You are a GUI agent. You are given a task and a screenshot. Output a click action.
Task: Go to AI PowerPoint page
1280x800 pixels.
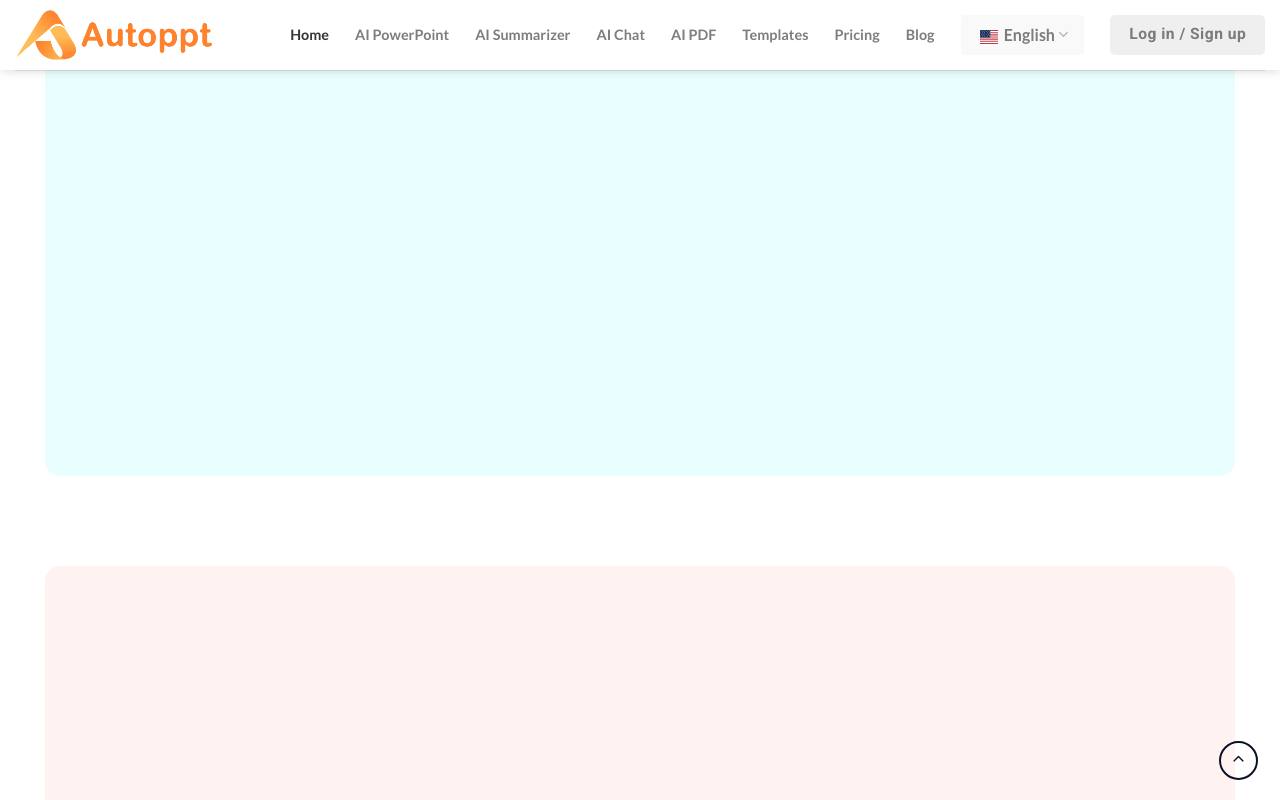pos(402,35)
